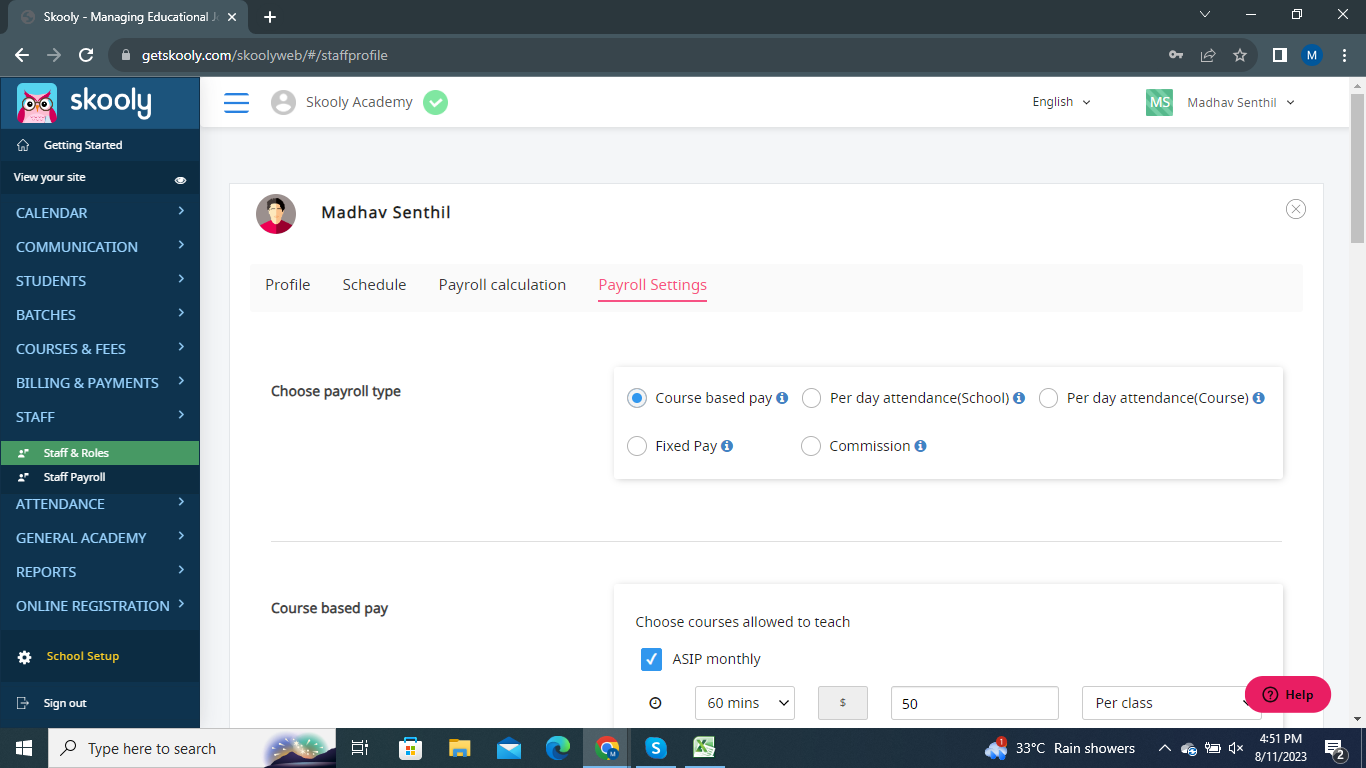The height and width of the screenshot is (768, 1366).
Task: Open Chrome side panel icon
Action: click(1279, 55)
